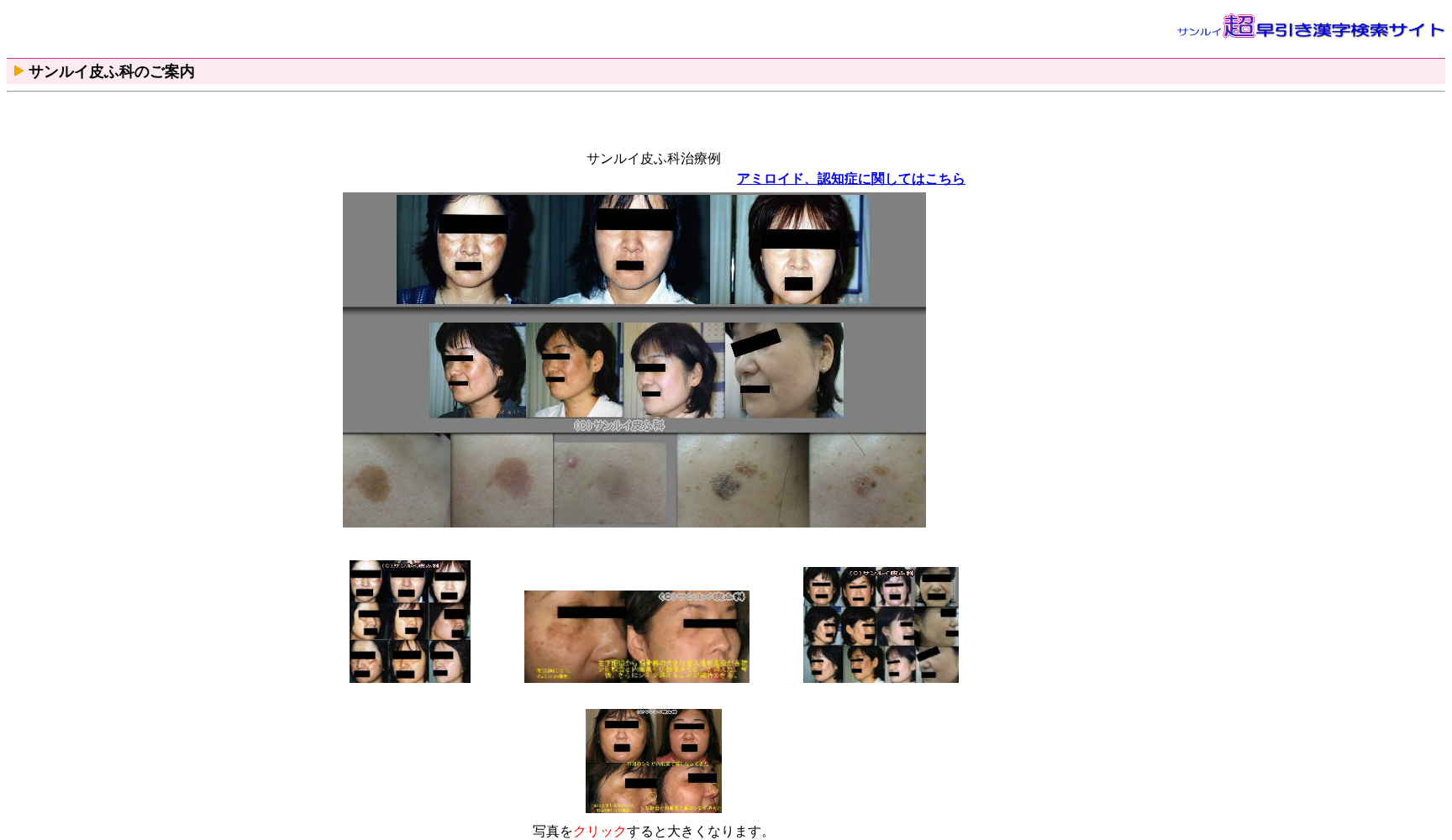Click the サンルイ皮ふ科のご案内 heading
Viewport: 1452px width, 840px height.
(x=111, y=72)
